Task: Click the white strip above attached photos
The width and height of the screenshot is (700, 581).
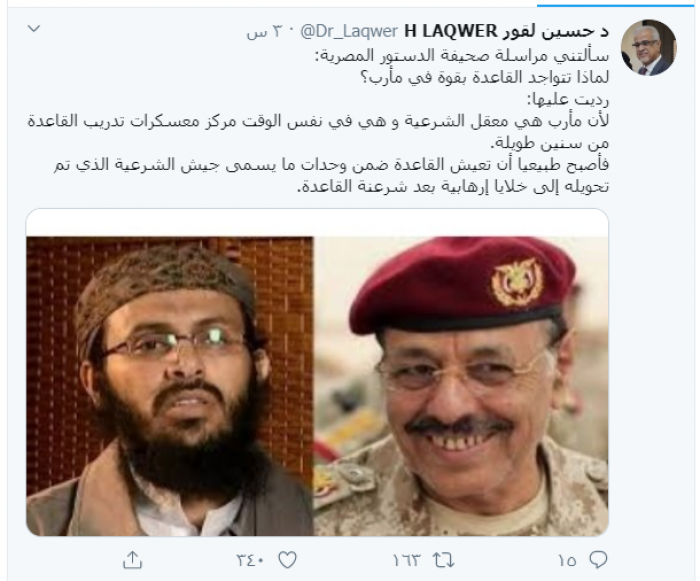Action: coord(317,223)
